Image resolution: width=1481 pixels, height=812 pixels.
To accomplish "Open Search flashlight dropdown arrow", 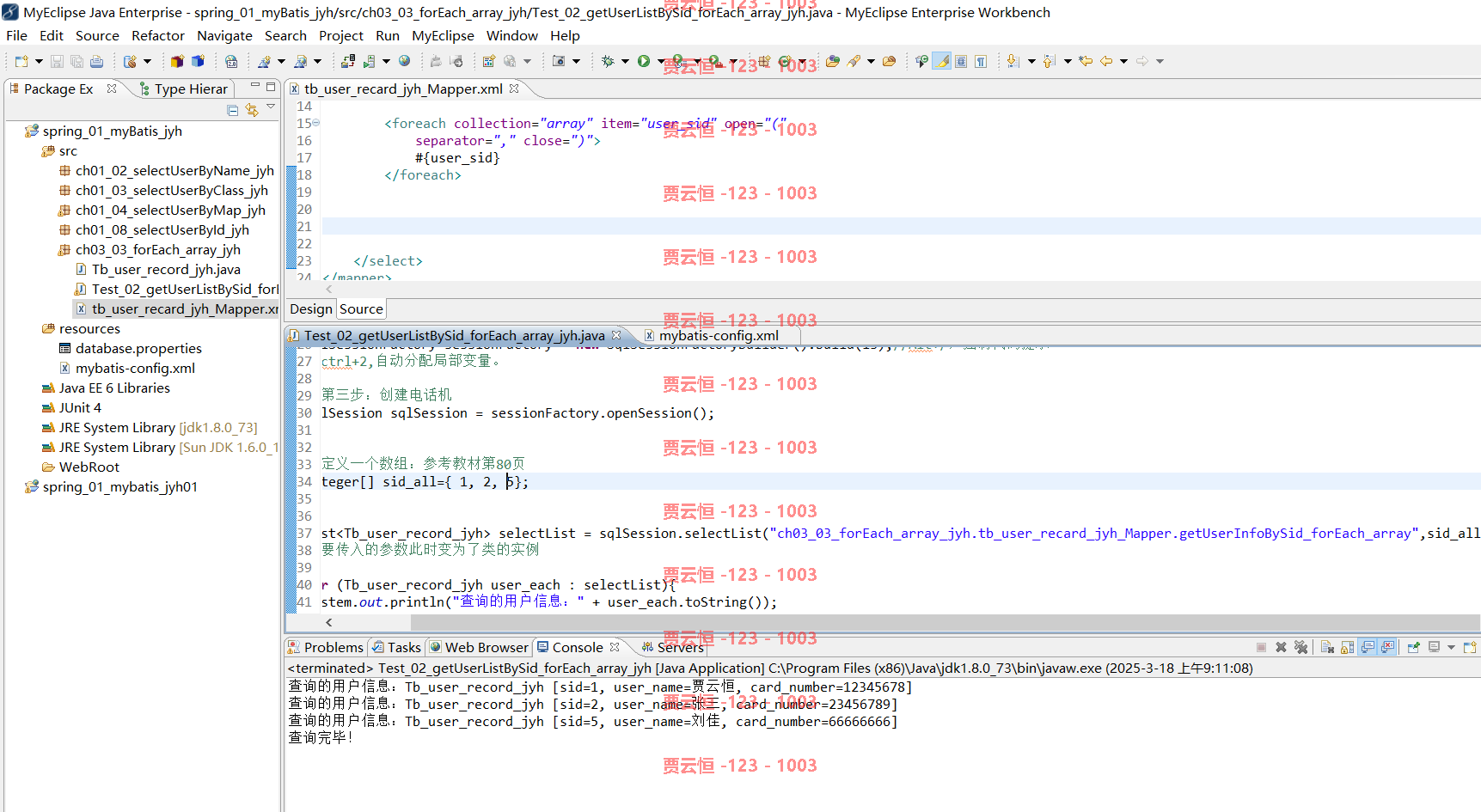I will click(x=871, y=61).
